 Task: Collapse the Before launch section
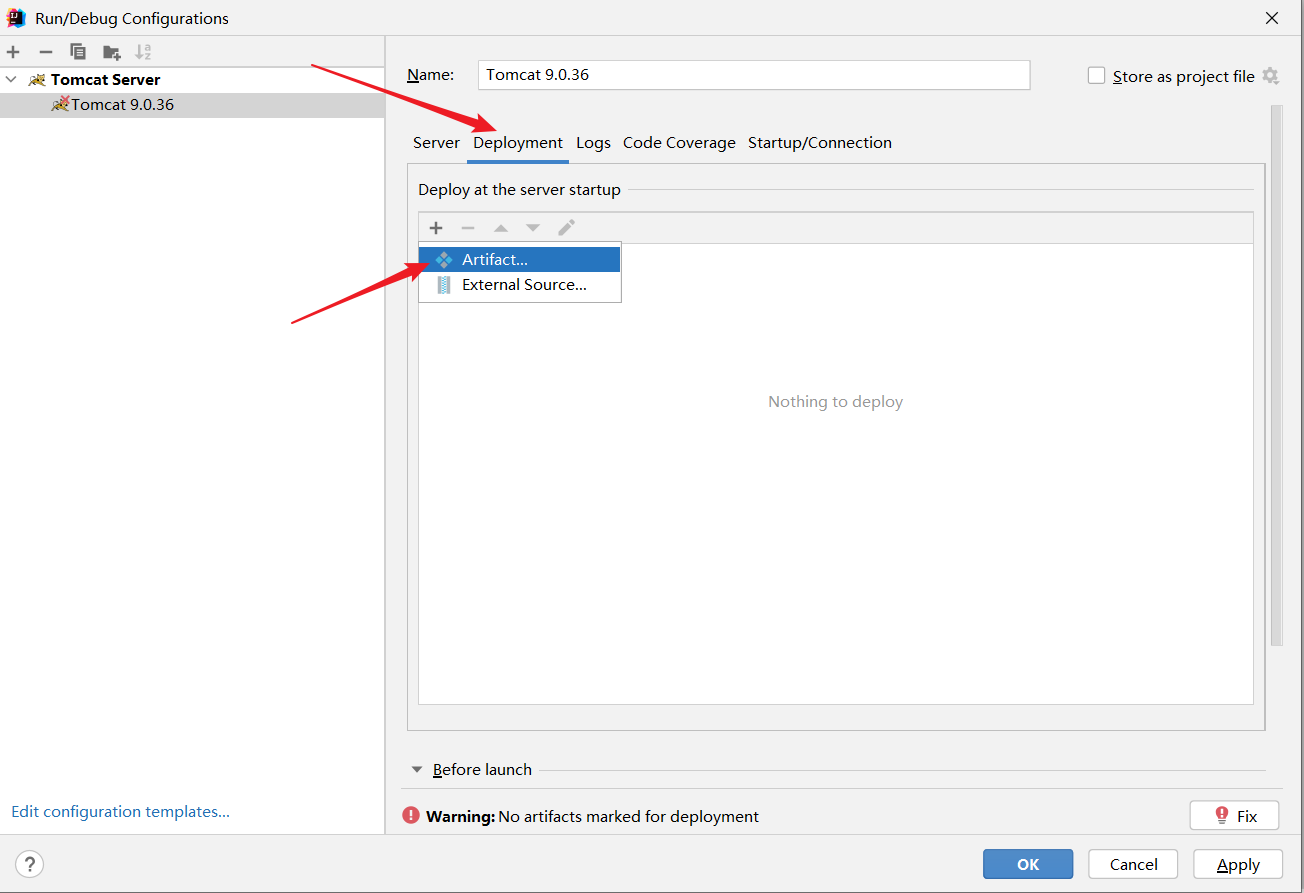(x=417, y=770)
